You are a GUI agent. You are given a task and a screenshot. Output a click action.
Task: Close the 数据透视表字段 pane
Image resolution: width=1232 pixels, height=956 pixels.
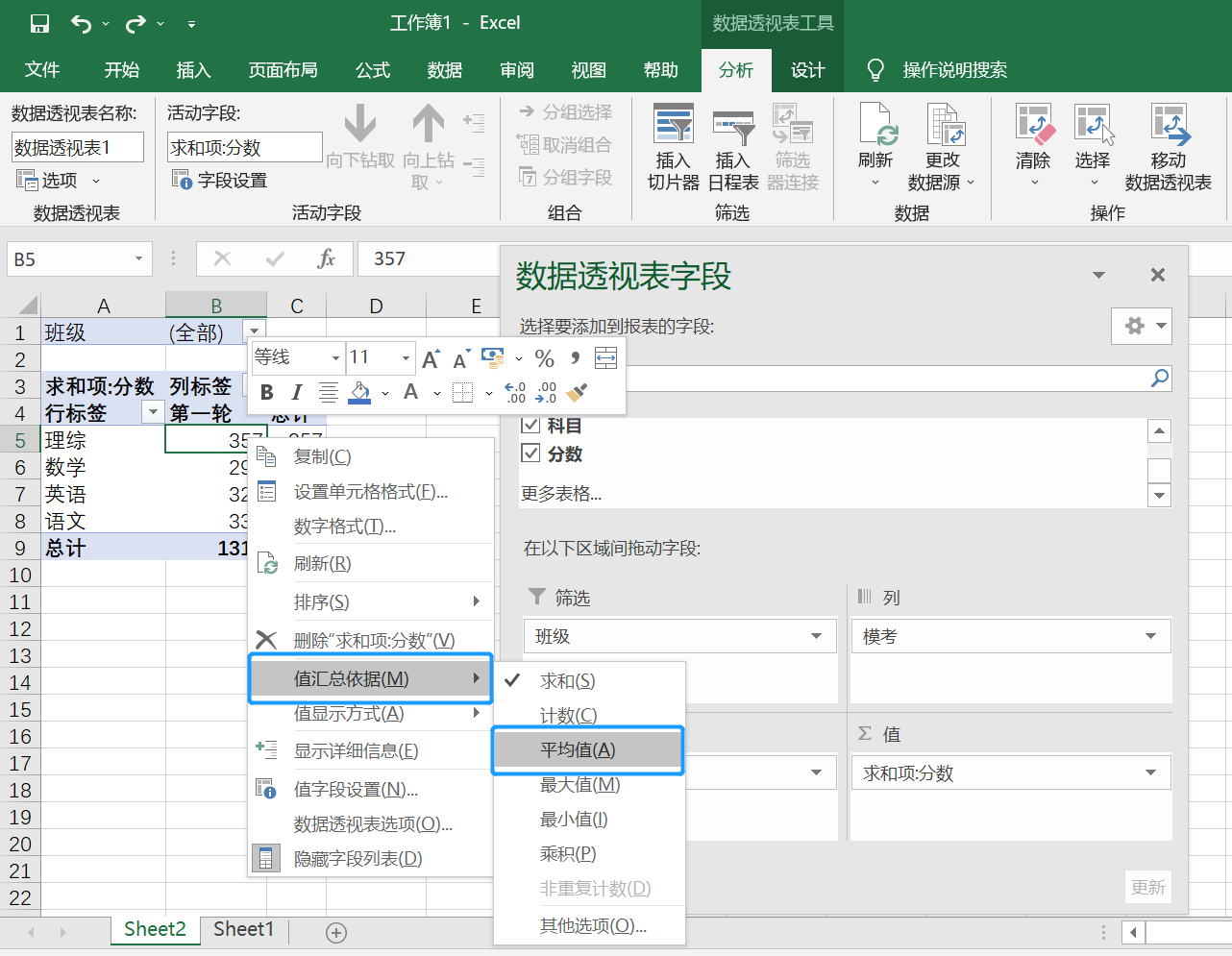click(x=1158, y=275)
